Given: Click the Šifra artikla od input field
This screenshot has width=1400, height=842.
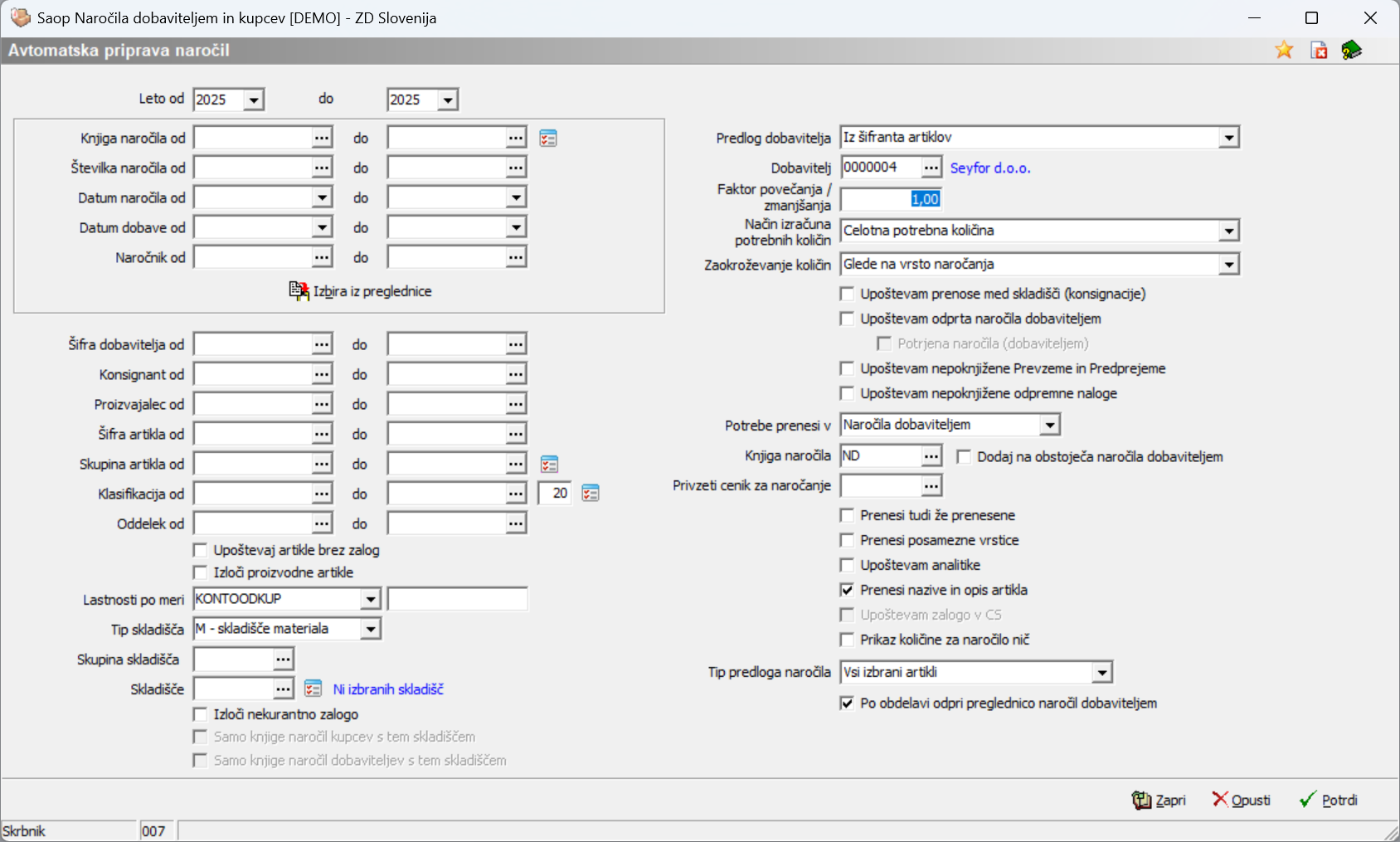Looking at the screenshot, I should click(253, 434).
